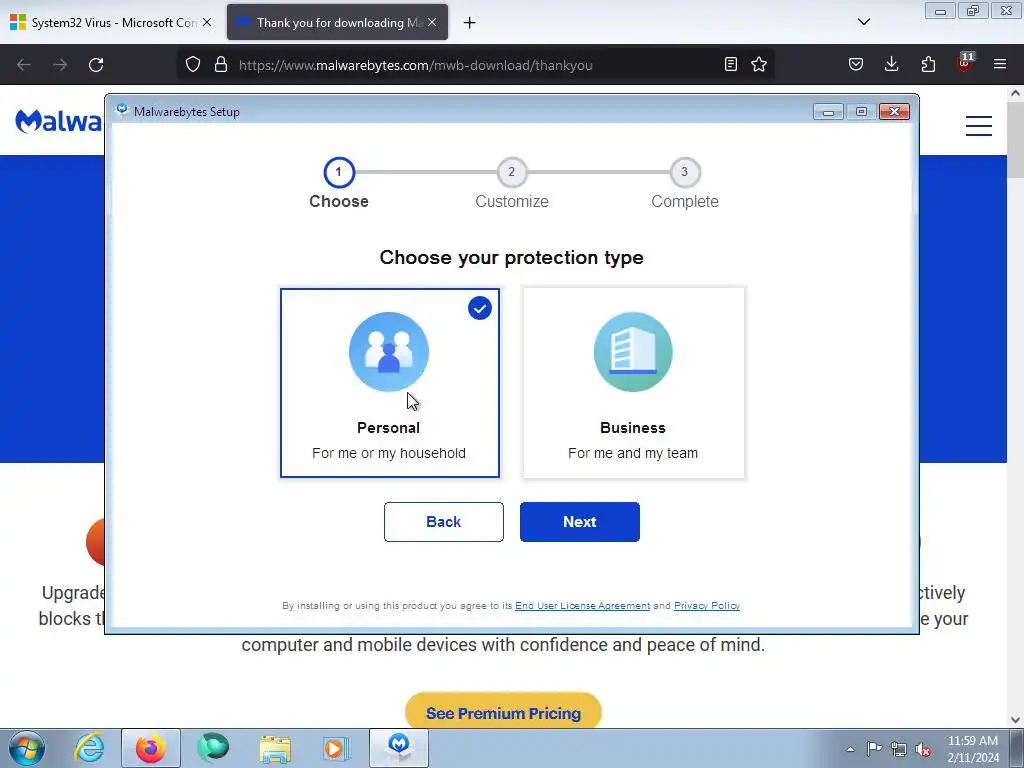This screenshot has width=1024, height=768.
Task: Click step 2 Customize circle
Action: pos(512,172)
